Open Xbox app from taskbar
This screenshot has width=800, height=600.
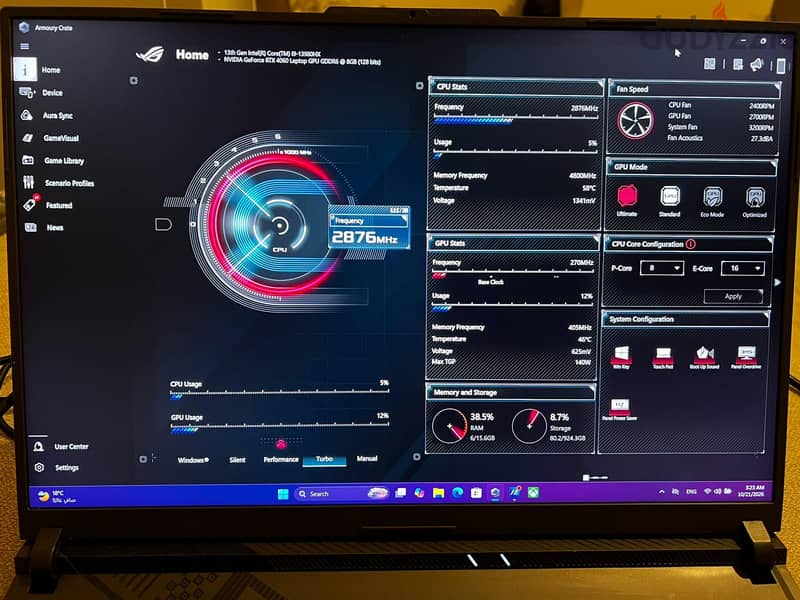pos(533,492)
